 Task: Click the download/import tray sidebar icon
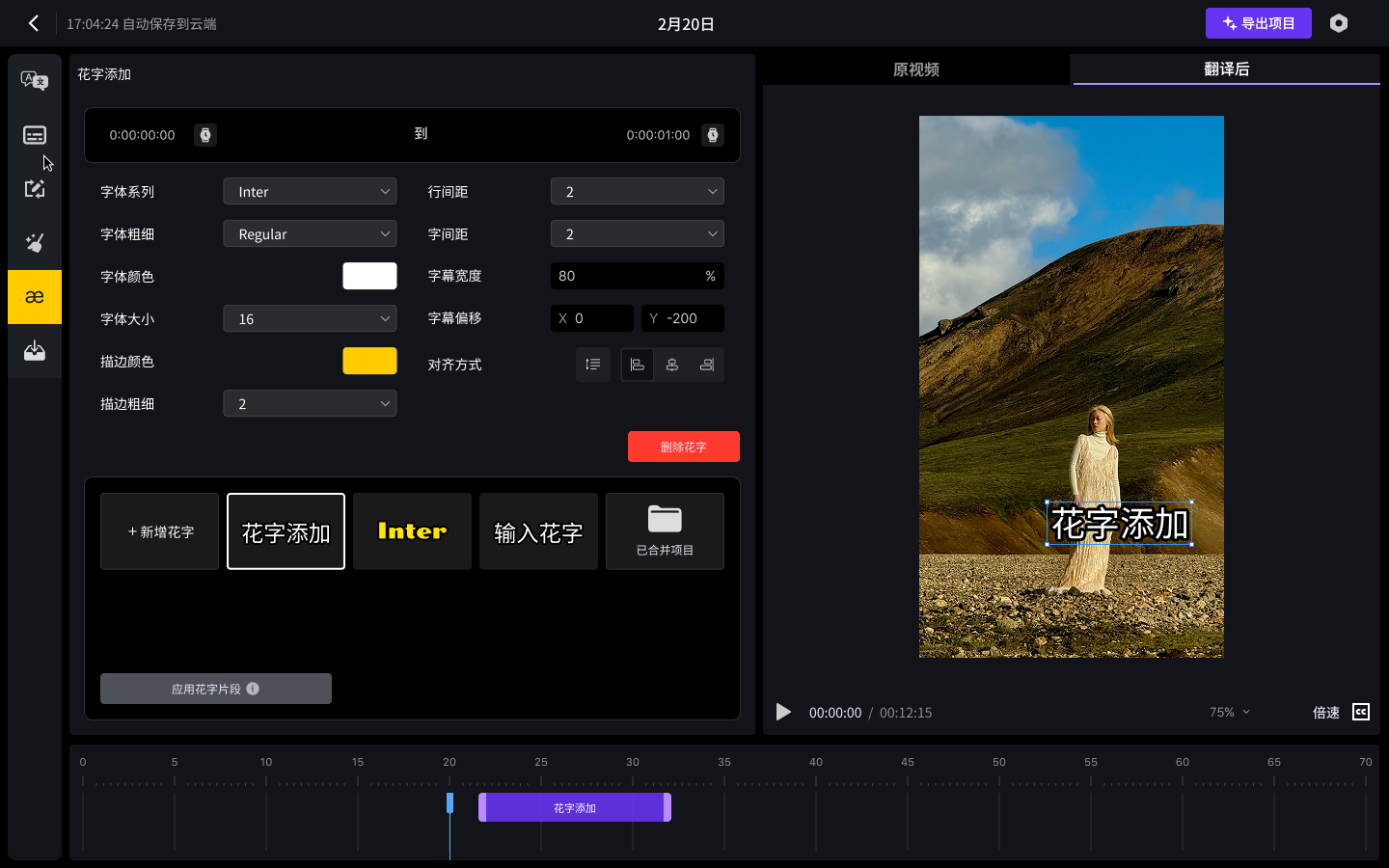coord(35,351)
